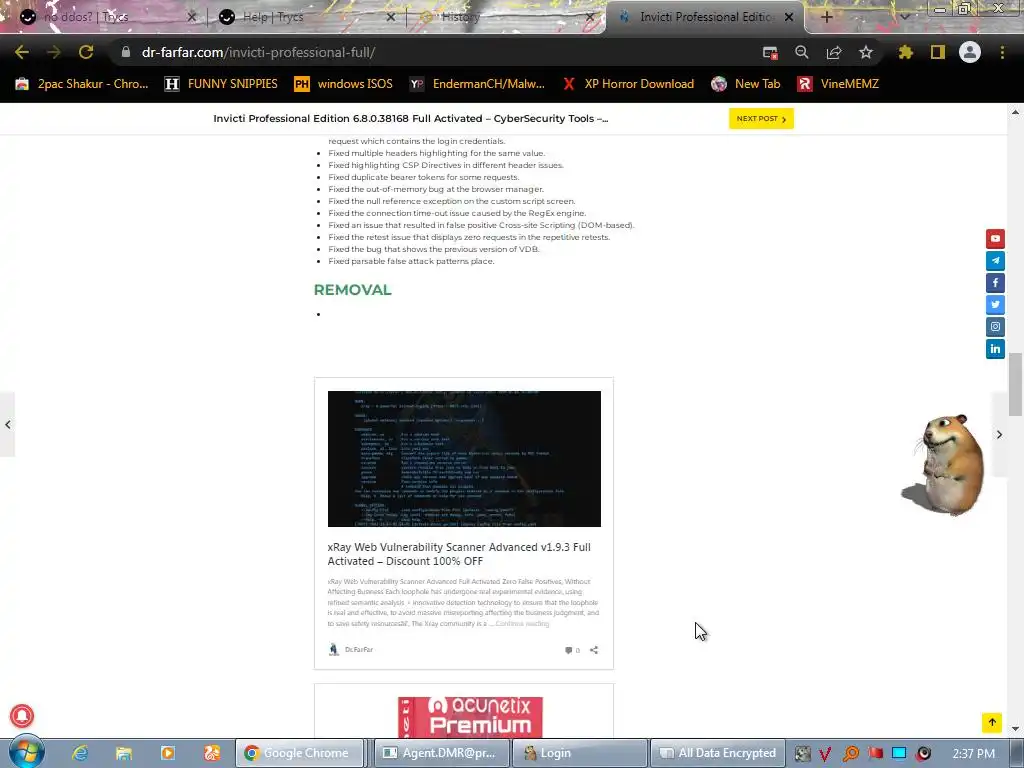
Task: Open the All Data Encrypted taskbar window
Action: pos(718,753)
